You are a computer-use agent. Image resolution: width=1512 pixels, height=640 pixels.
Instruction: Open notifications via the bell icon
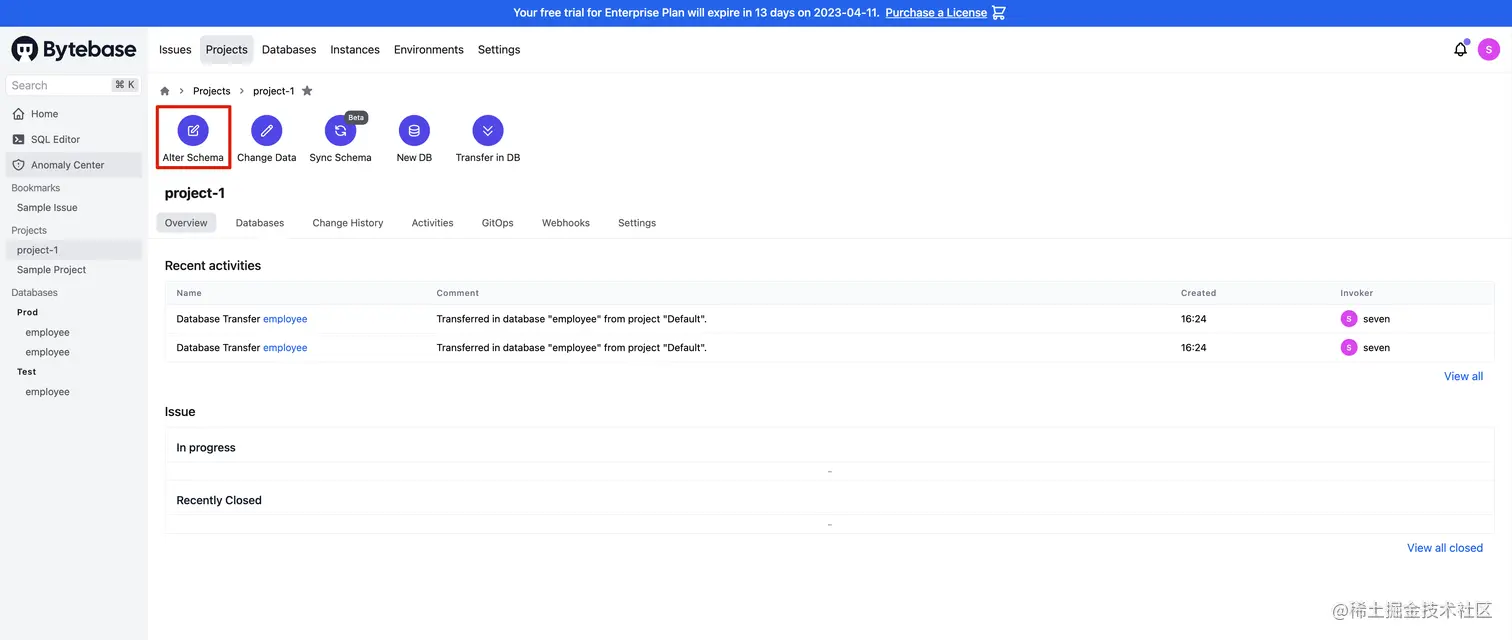point(1460,48)
